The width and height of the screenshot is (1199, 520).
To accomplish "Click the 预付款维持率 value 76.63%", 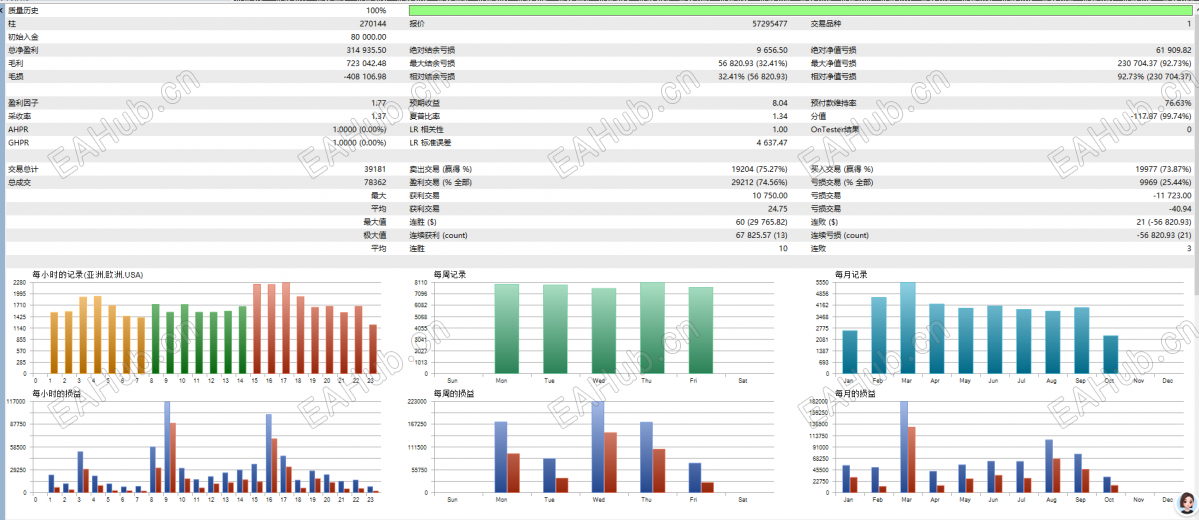I will point(1178,103).
